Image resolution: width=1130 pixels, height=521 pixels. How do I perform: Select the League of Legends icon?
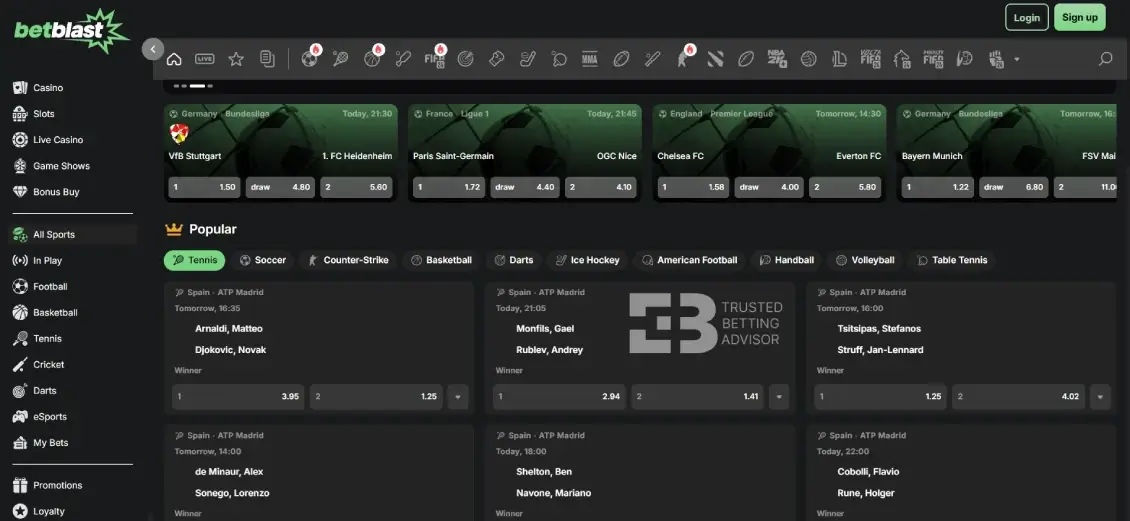click(x=839, y=59)
